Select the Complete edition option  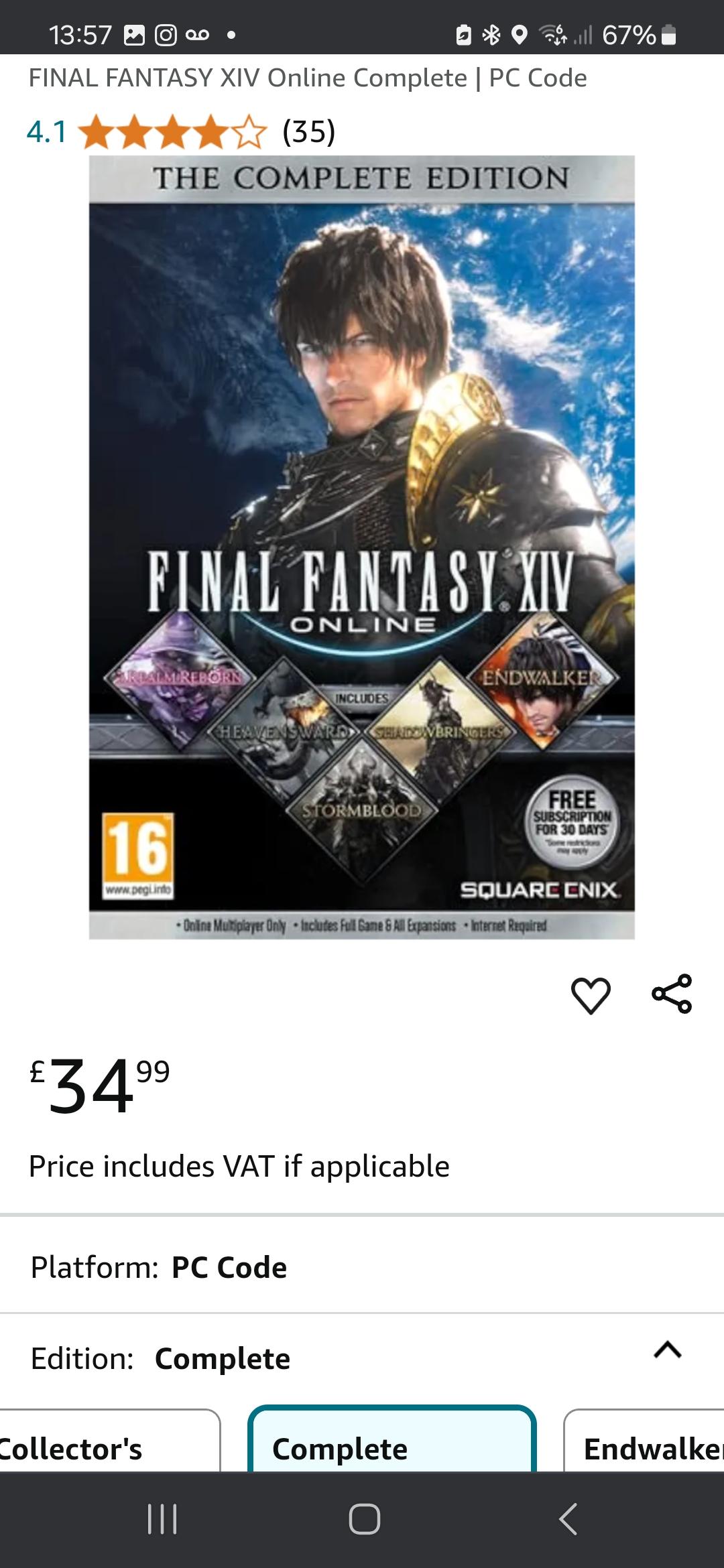[x=392, y=1441]
